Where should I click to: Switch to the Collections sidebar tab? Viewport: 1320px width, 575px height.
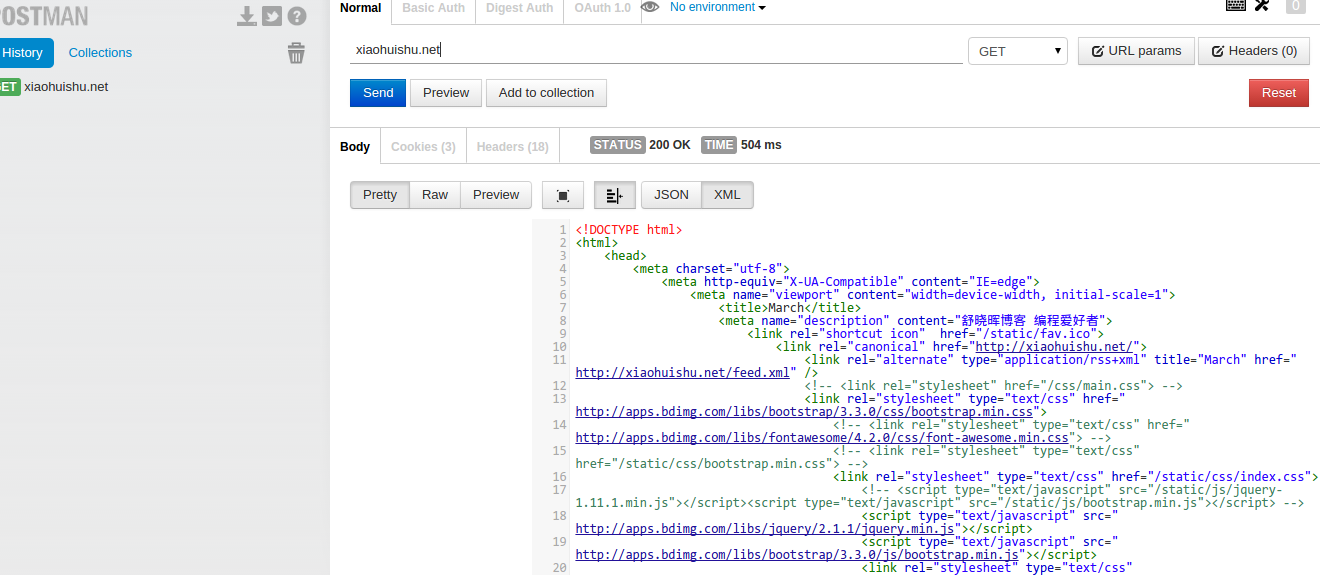[100, 53]
